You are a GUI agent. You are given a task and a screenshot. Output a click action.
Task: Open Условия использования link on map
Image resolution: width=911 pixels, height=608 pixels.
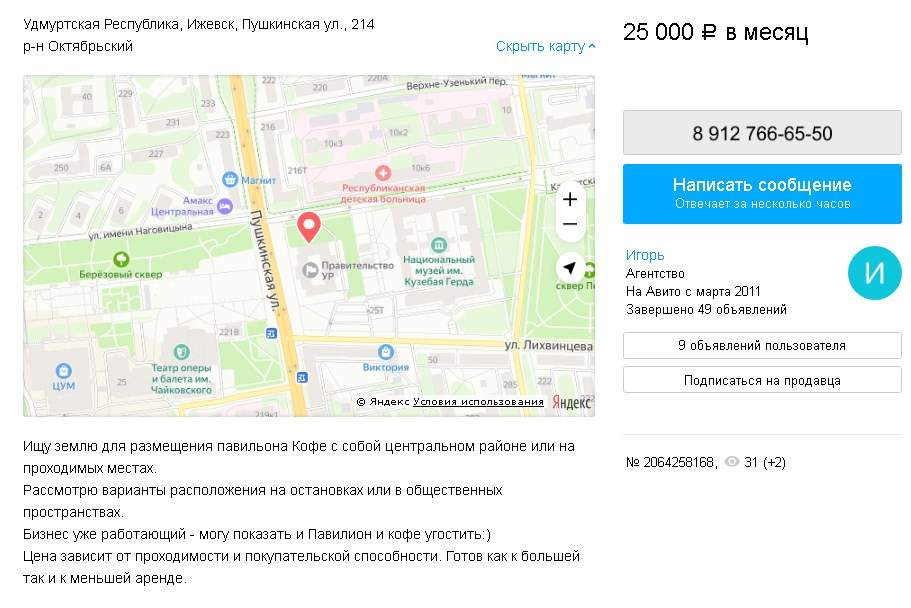pos(478,402)
